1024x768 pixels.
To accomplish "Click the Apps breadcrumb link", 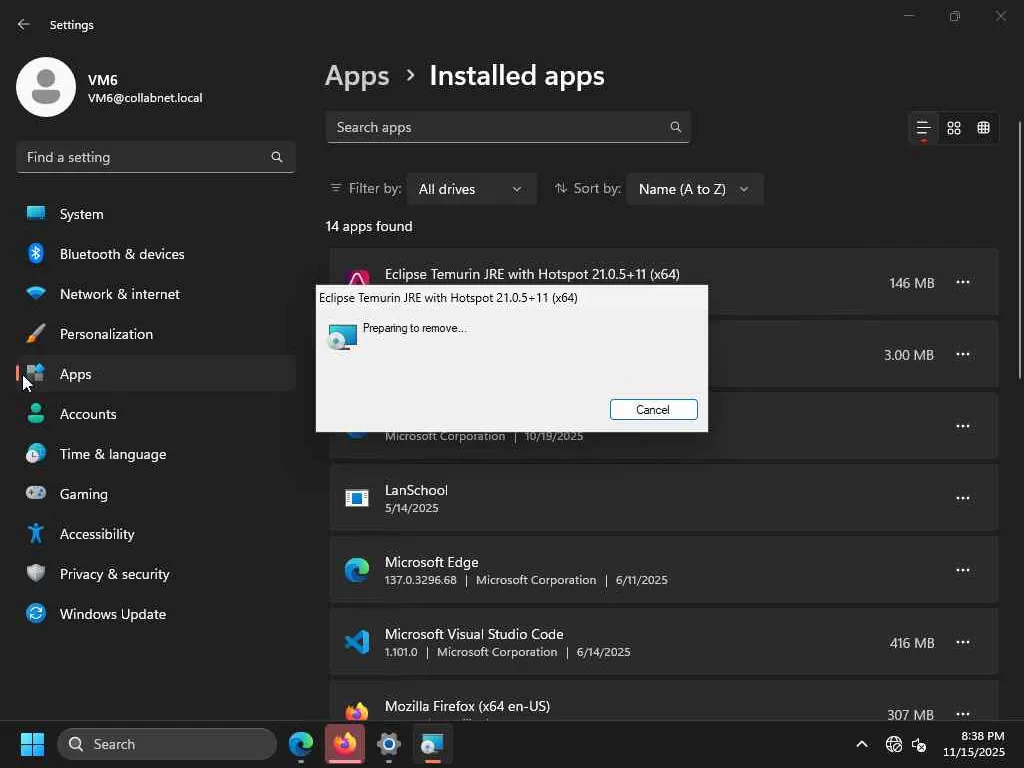I will 357,76.
